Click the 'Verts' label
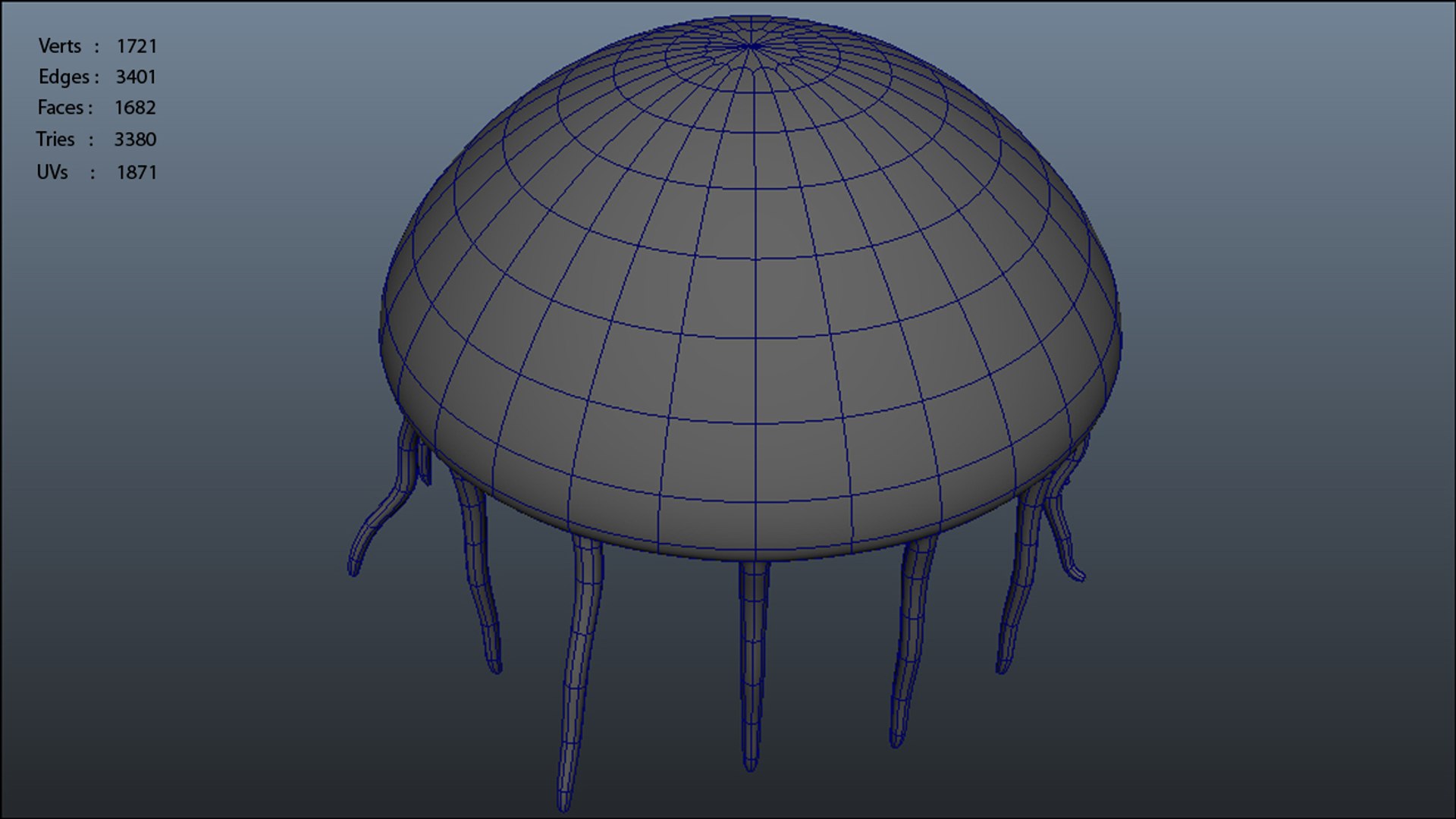Screen dimensions: 1456x819 [x=60, y=46]
